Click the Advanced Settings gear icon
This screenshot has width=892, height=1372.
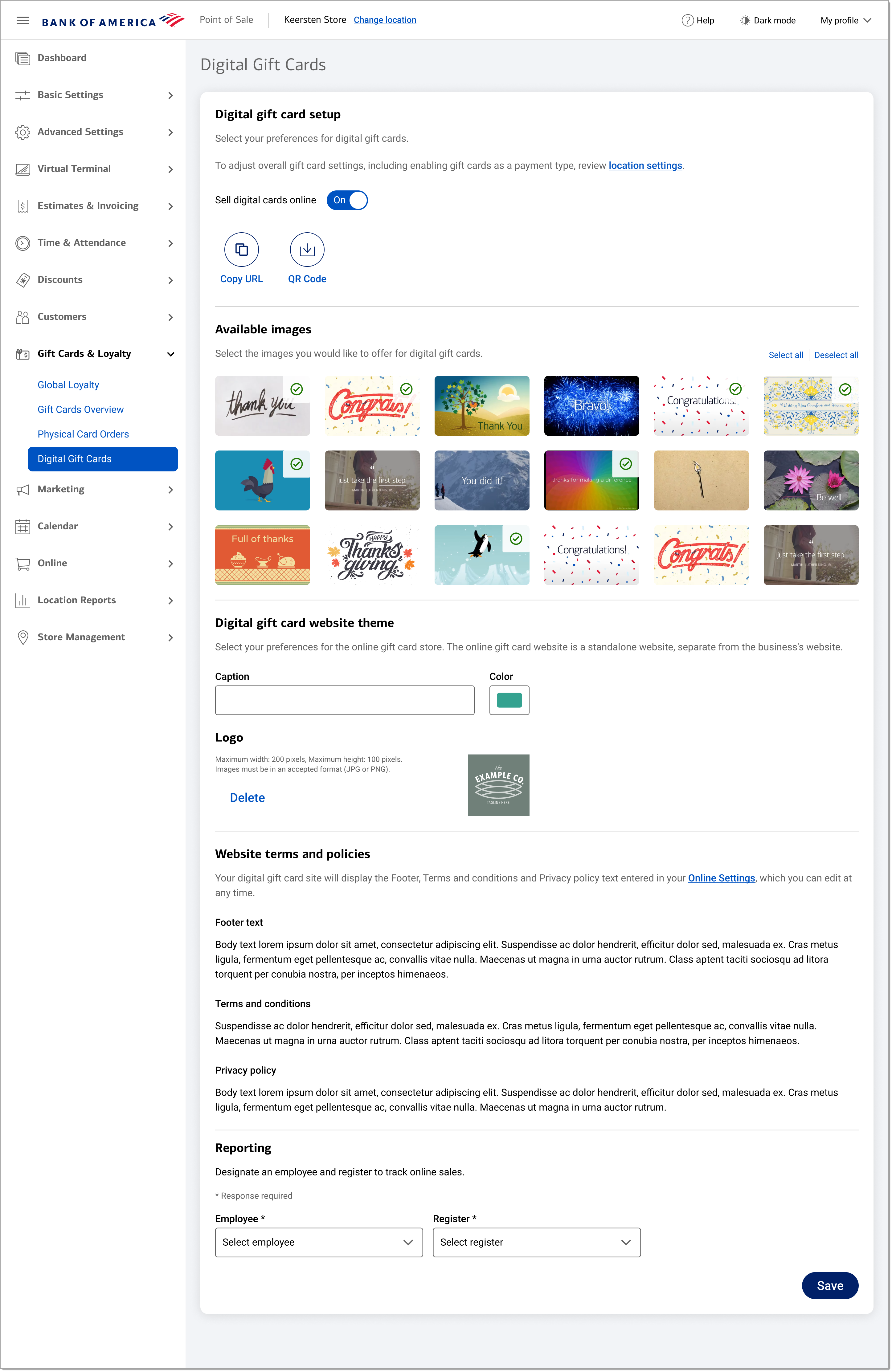pyautogui.click(x=23, y=132)
